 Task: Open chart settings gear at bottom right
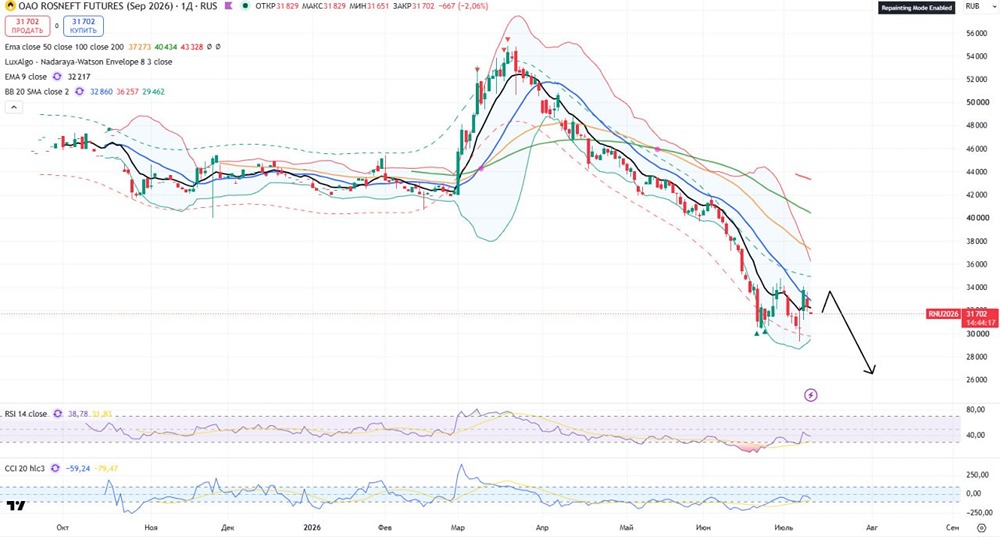(982, 527)
